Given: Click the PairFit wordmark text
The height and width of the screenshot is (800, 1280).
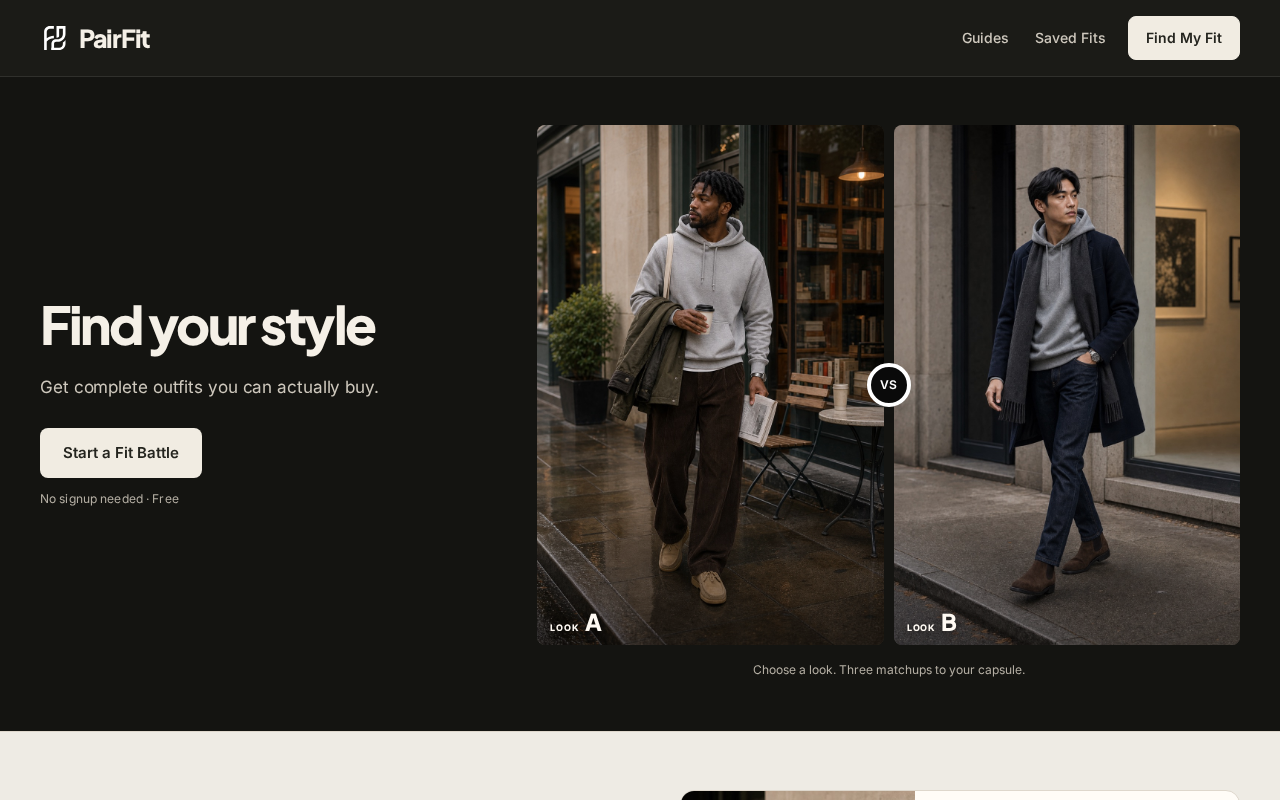Looking at the screenshot, I should [114, 38].
